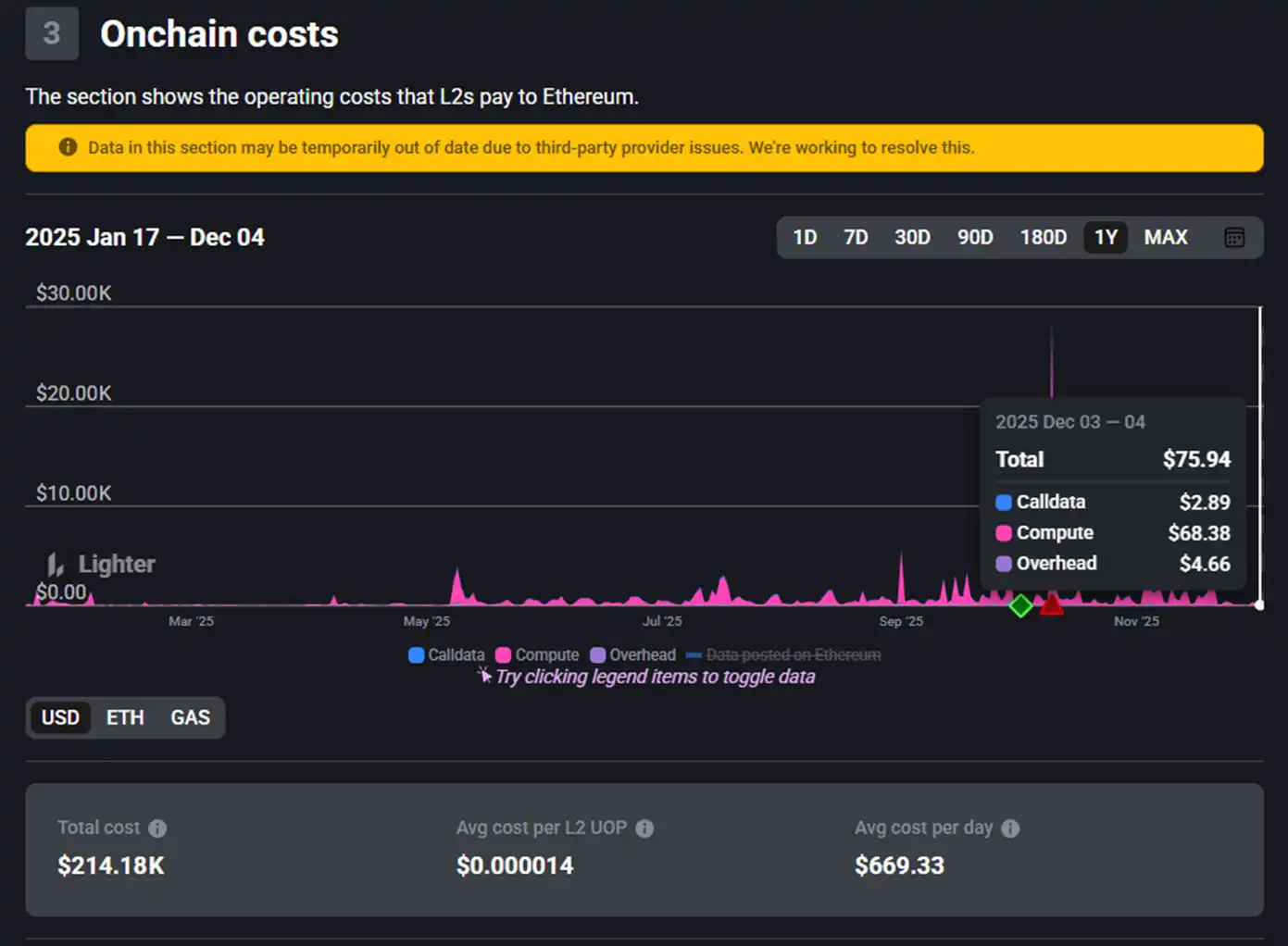Screen dimensions: 1288x946
Task: Switch chart to 30D range
Action: (x=912, y=238)
